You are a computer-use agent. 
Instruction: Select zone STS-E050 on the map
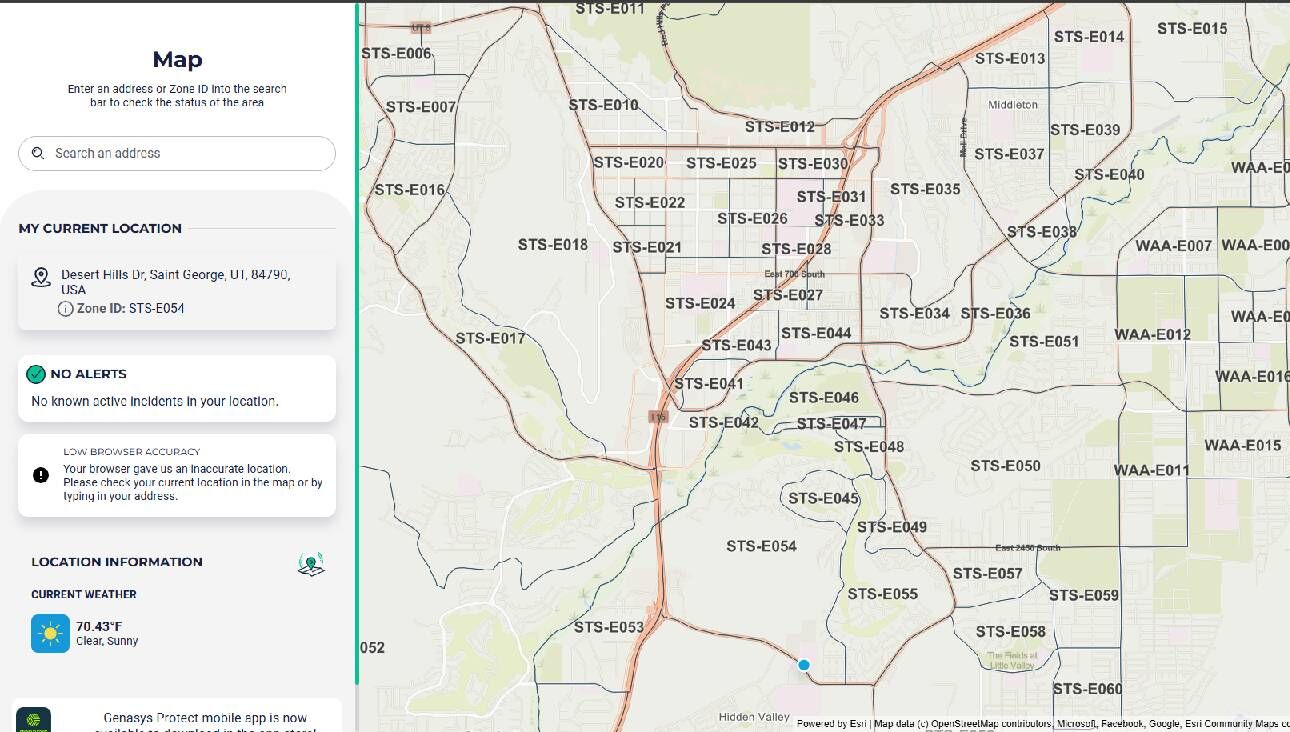coord(1006,466)
